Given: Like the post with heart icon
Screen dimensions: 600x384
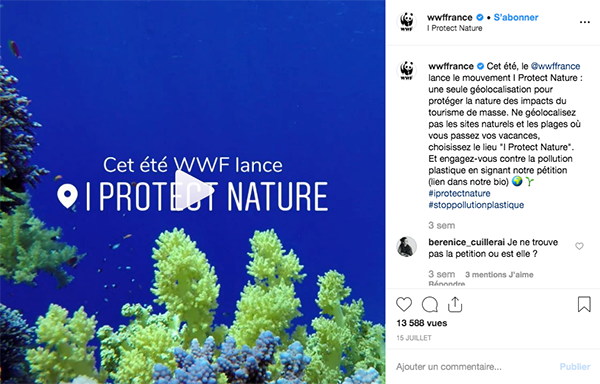Looking at the screenshot, I should [404, 304].
